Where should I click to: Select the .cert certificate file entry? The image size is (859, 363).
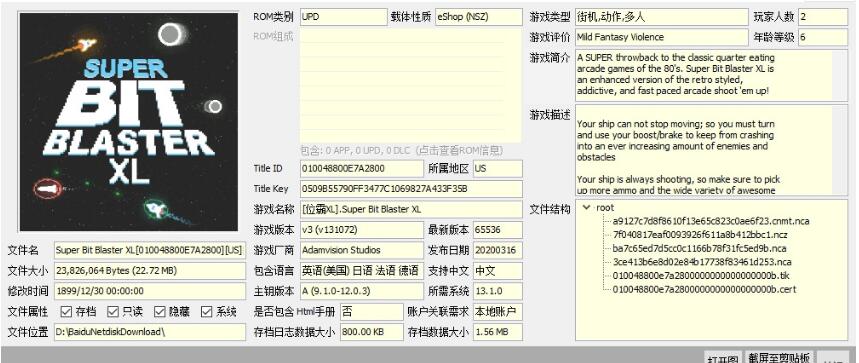coord(704,289)
